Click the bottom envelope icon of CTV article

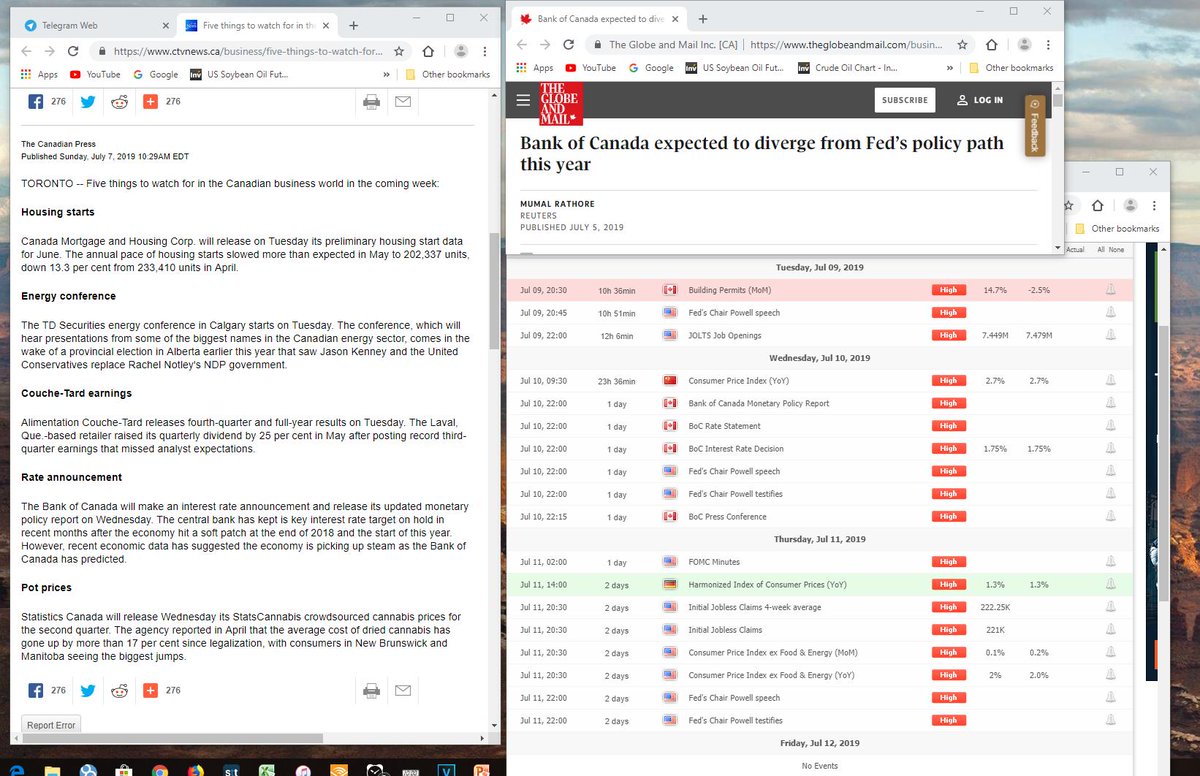[x=402, y=690]
